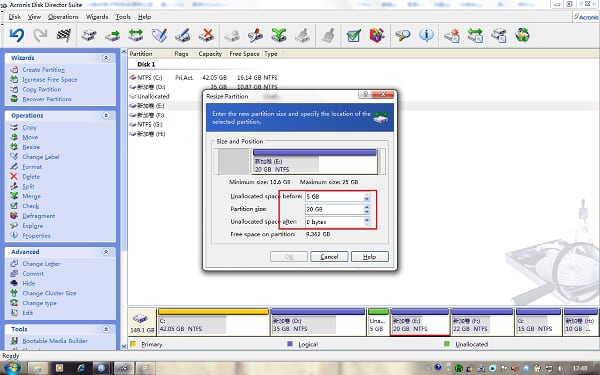The image size is (600, 375).
Task: Click the Free Space column header
Action: pyautogui.click(x=244, y=54)
